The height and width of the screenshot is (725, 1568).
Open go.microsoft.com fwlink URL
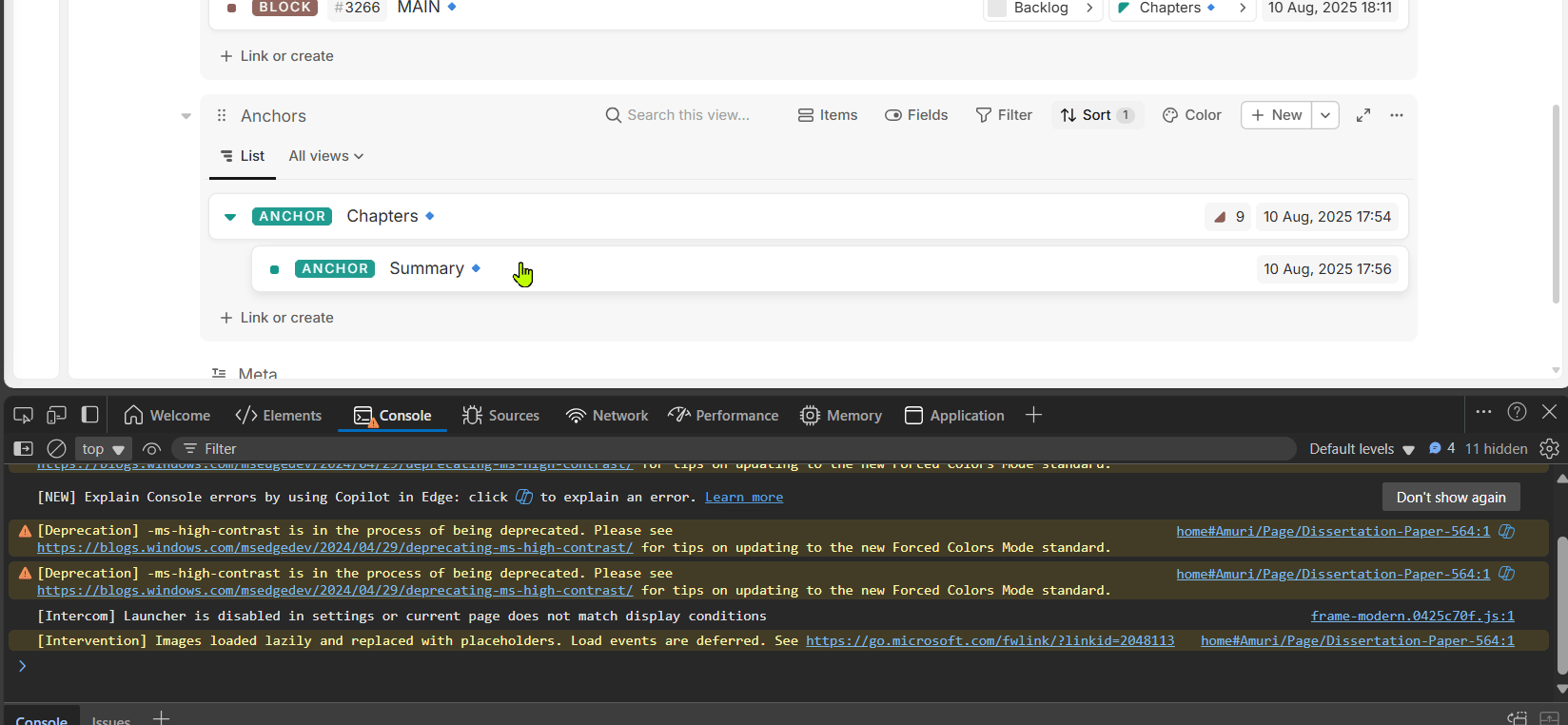tap(990, 640)
